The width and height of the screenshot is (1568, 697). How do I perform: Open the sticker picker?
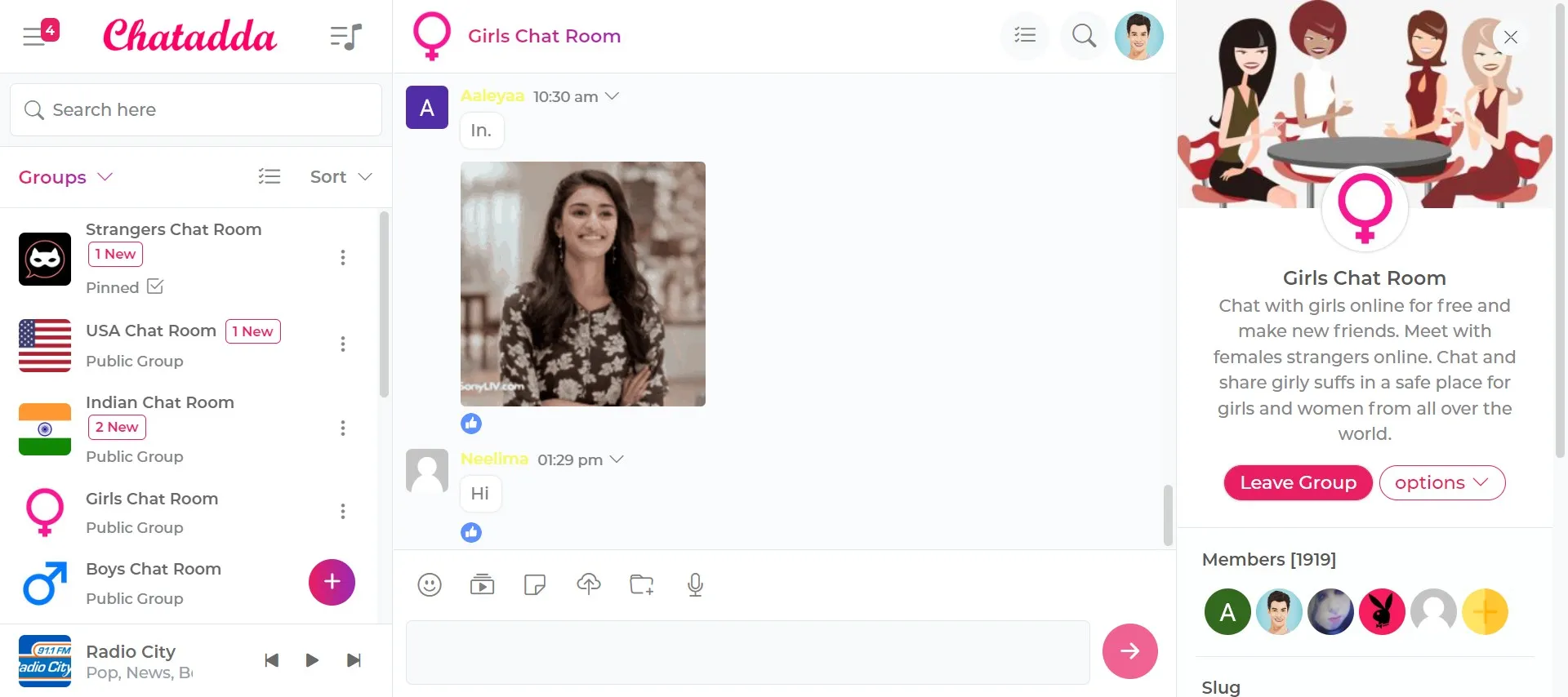(535, 584)
